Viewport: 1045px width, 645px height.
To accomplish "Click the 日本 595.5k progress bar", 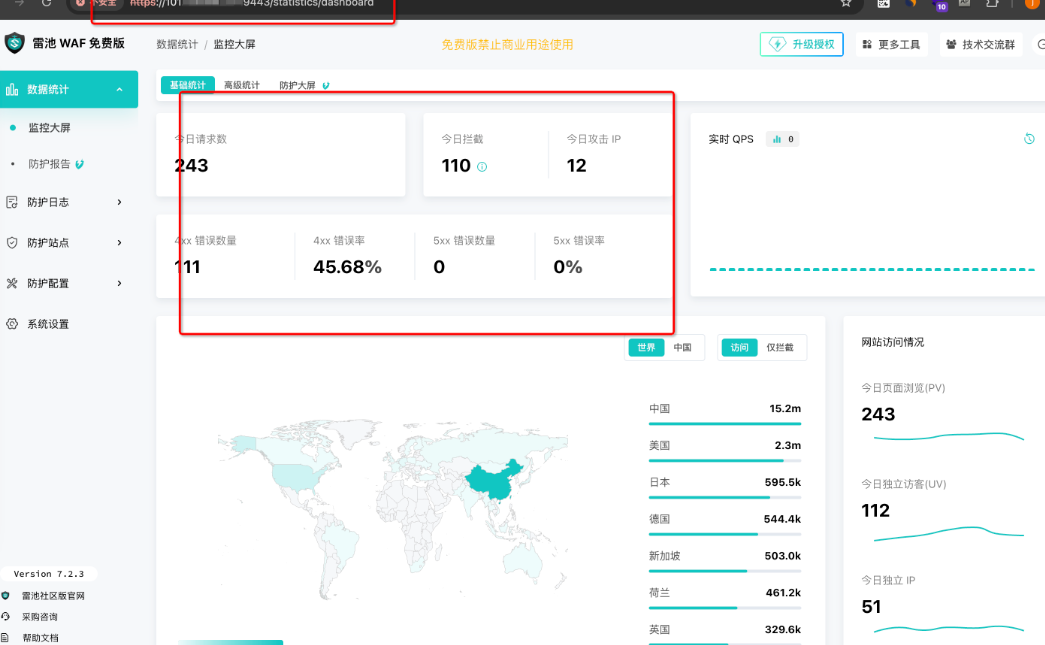I will click(x=725, y=497).
